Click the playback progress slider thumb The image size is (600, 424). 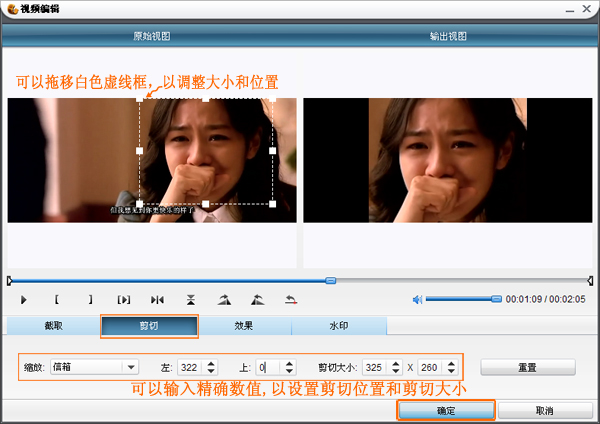[331, 280]
